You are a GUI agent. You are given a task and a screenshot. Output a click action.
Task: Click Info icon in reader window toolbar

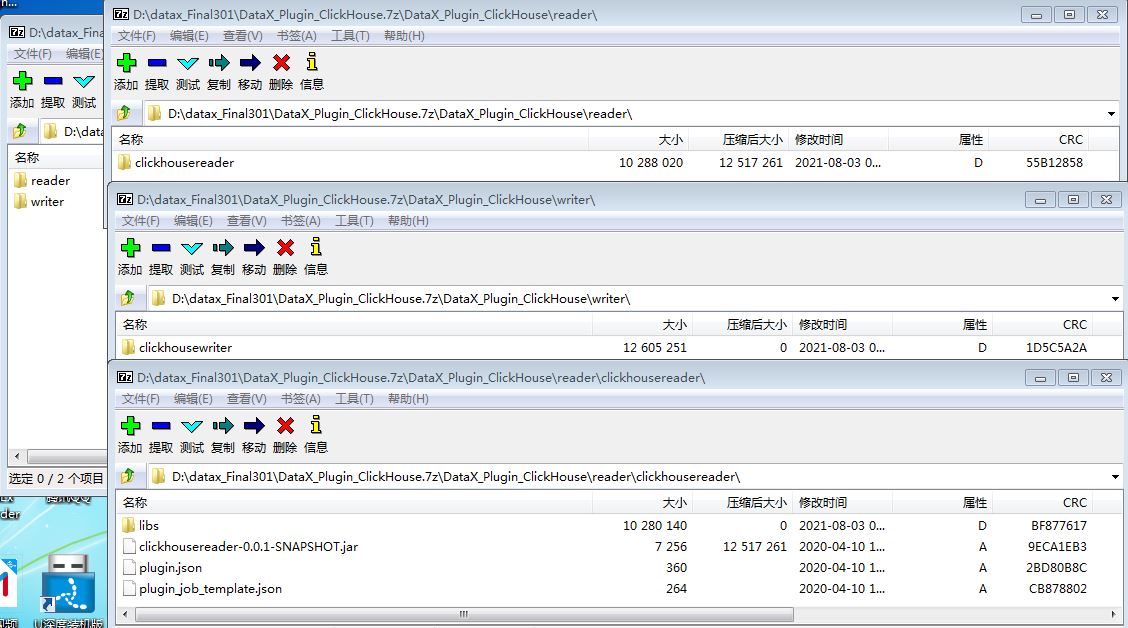pos(311,62)
